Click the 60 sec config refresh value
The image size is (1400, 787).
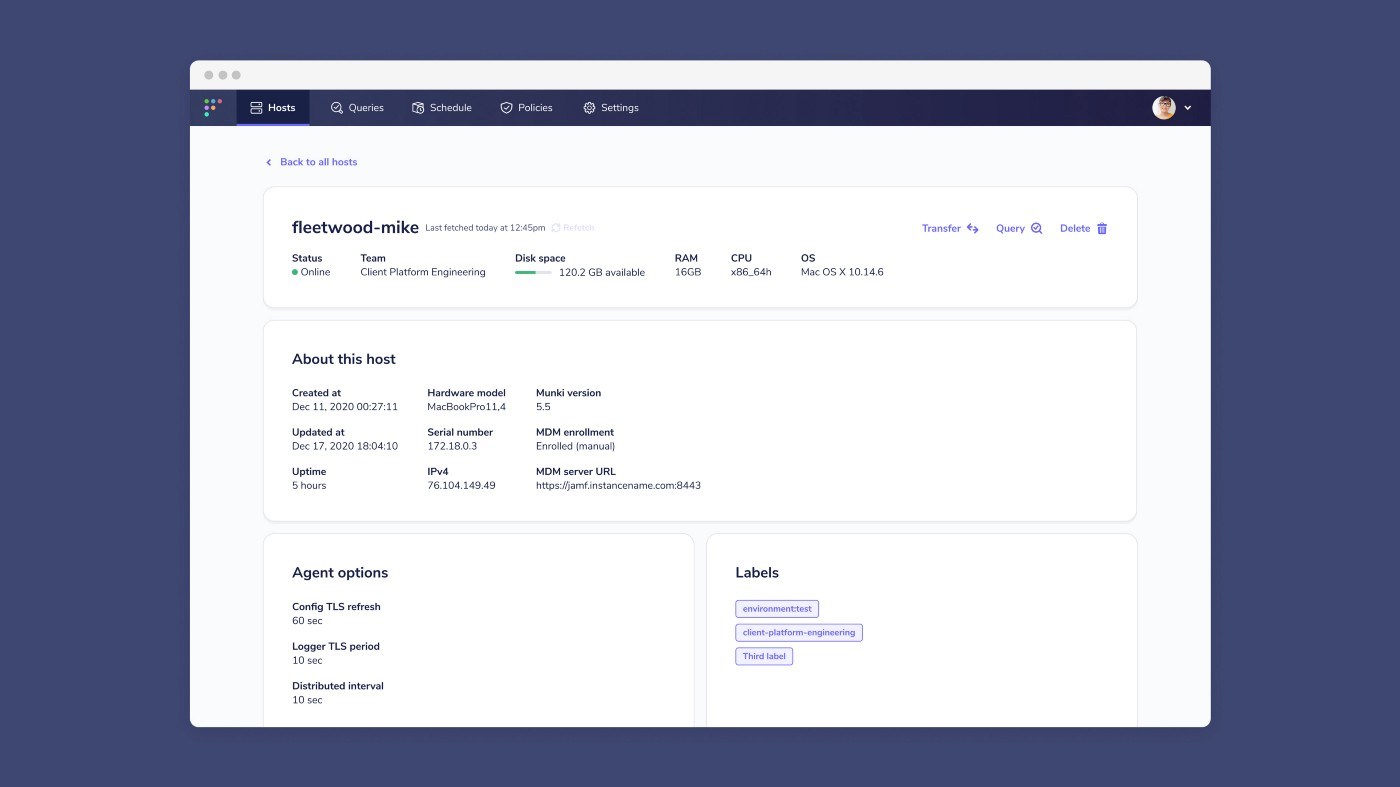pos(307,621)
